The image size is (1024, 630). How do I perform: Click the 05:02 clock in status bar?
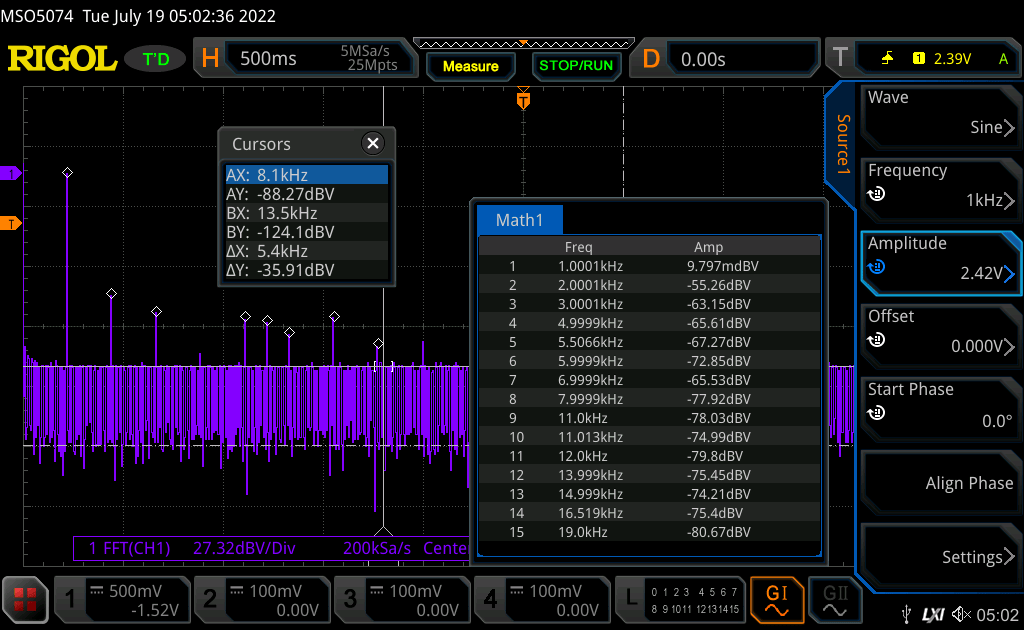[x=997, y=614]
